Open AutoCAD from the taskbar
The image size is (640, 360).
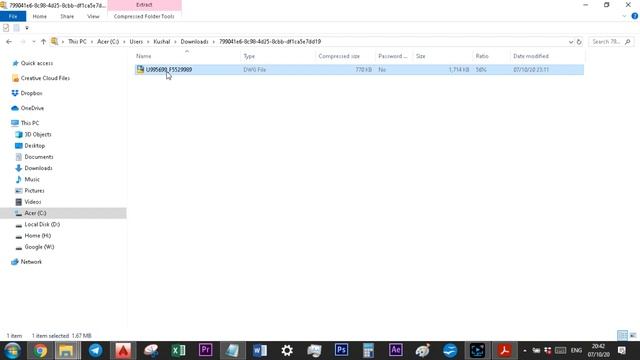[123, 351]
